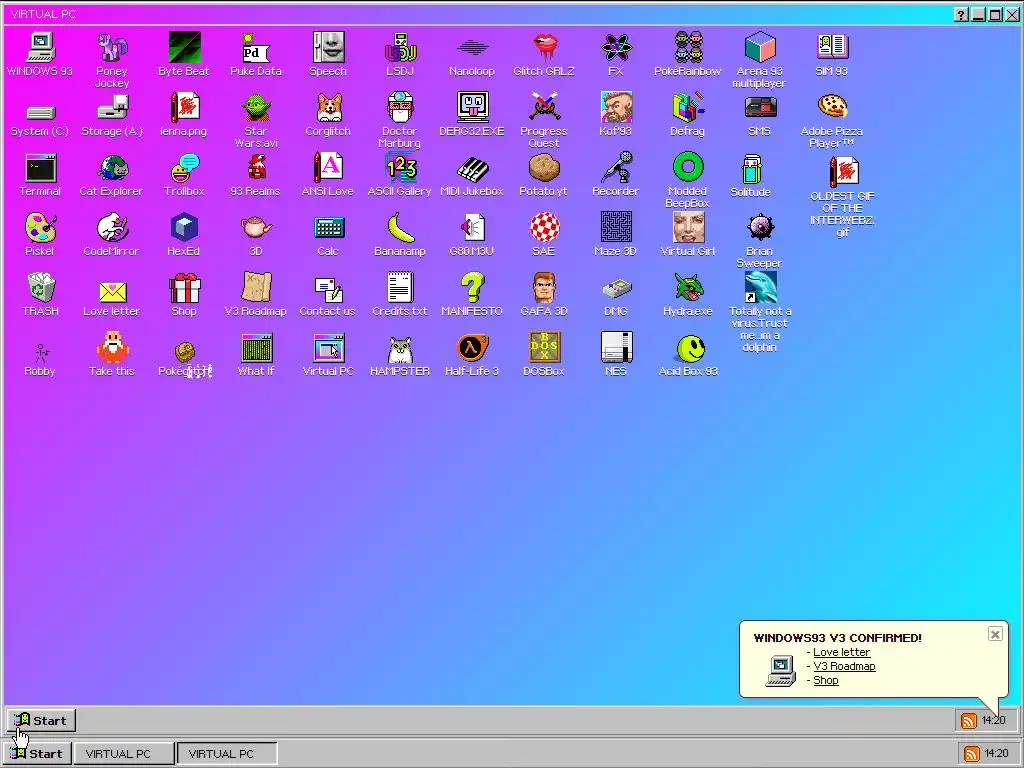
Task: Launch Cat Explorer browser icon
Action: point(112,168)
